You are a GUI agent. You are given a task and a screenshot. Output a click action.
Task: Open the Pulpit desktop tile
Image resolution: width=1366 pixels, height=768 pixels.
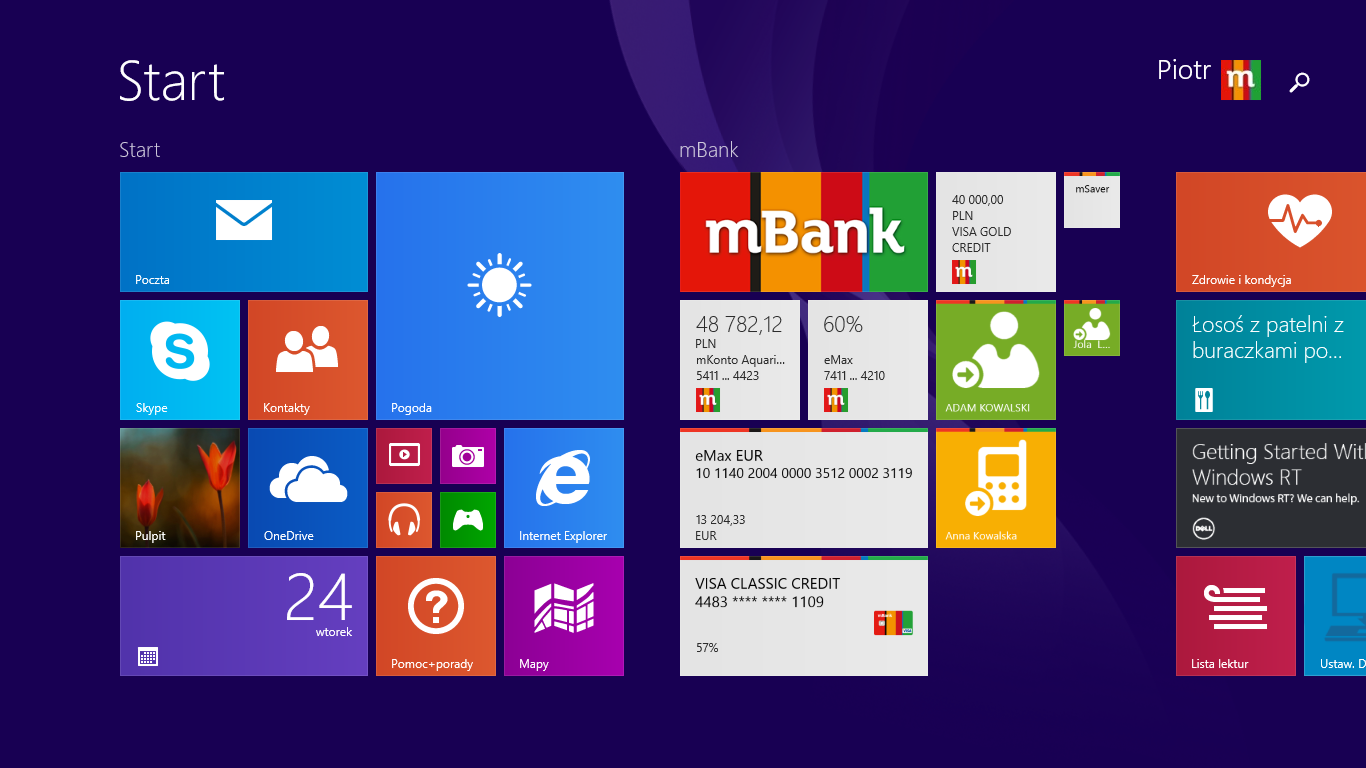tap(180, 488)
